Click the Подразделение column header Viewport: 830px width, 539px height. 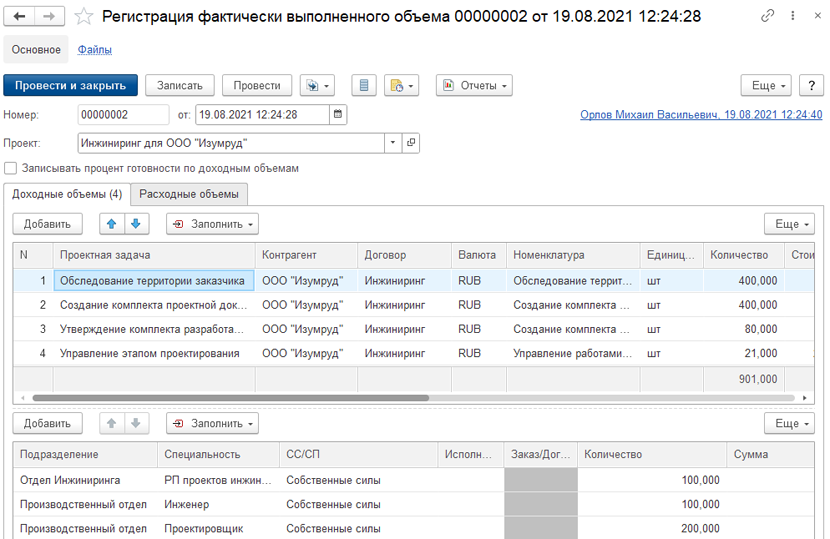[x=86, y=454]
